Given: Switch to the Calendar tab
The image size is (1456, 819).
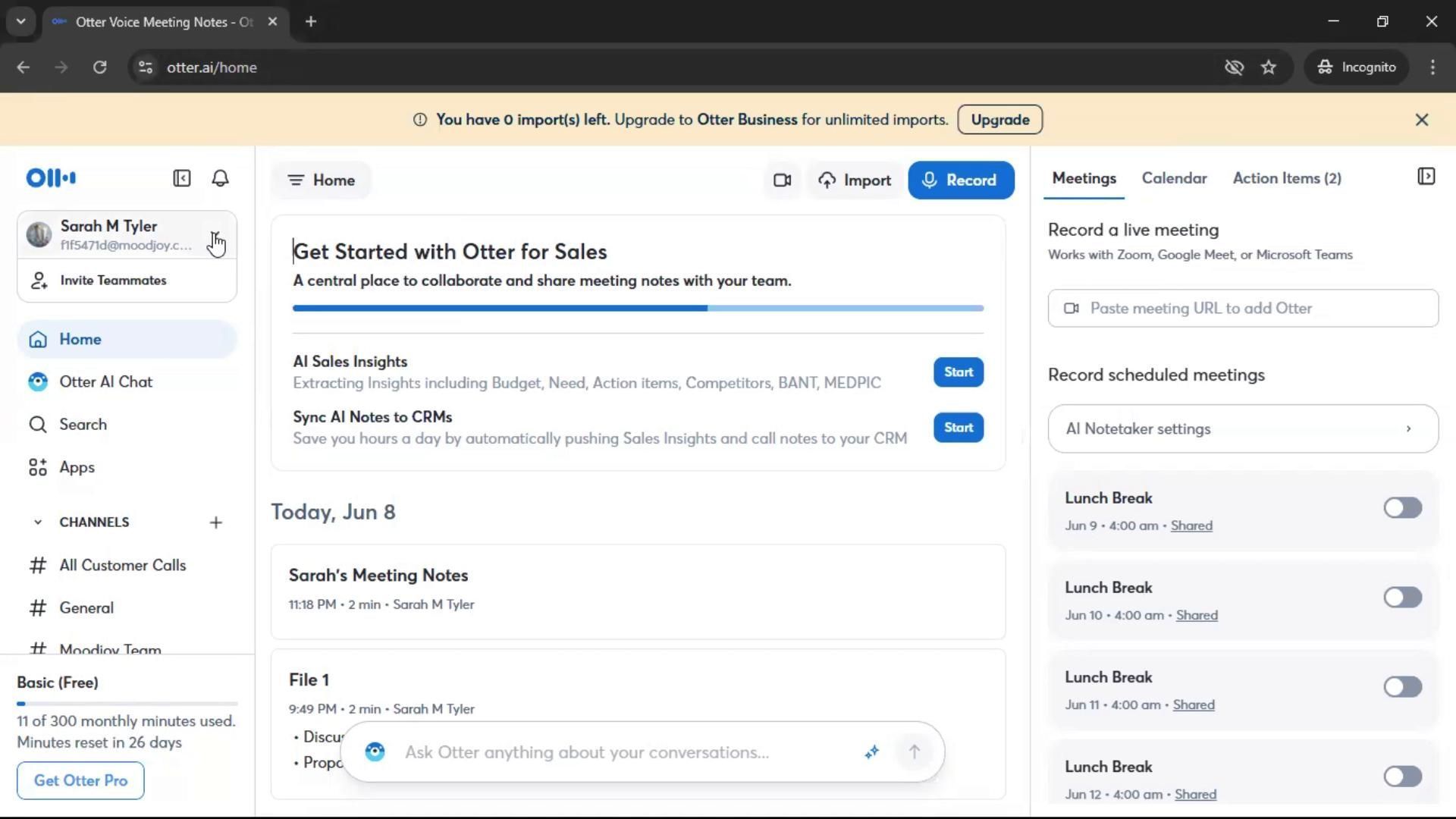Looking at the screenshot, I should coord(1174,178).
